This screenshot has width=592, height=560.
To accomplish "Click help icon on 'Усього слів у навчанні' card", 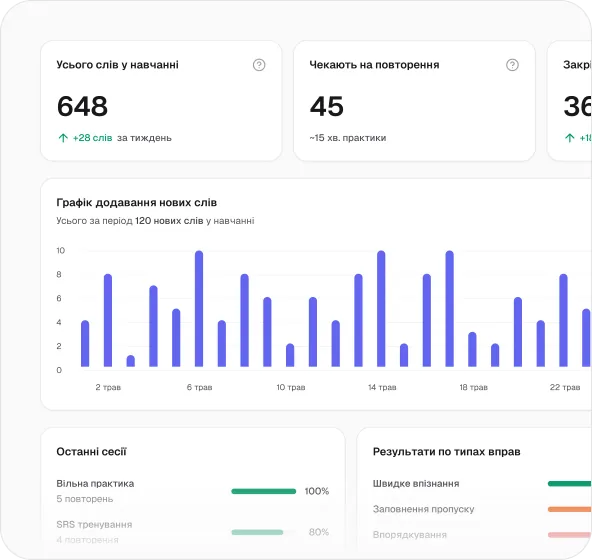I will click(259, 65).
